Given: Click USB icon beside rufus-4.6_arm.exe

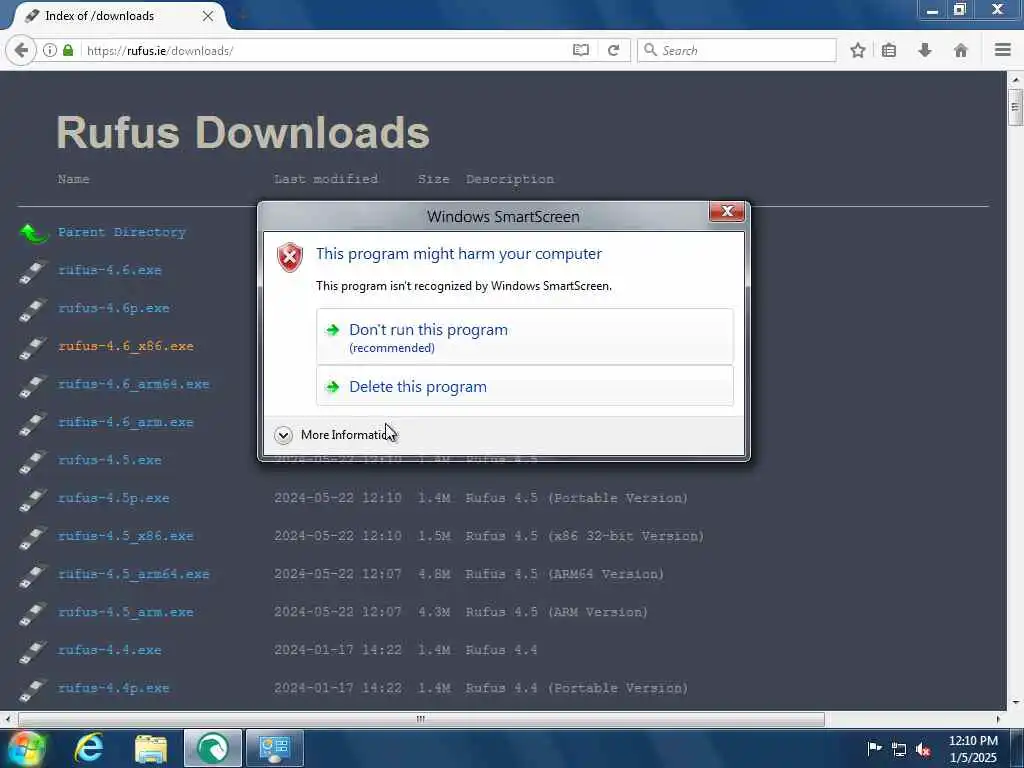Looking at the screenshot, I should 33,424.
